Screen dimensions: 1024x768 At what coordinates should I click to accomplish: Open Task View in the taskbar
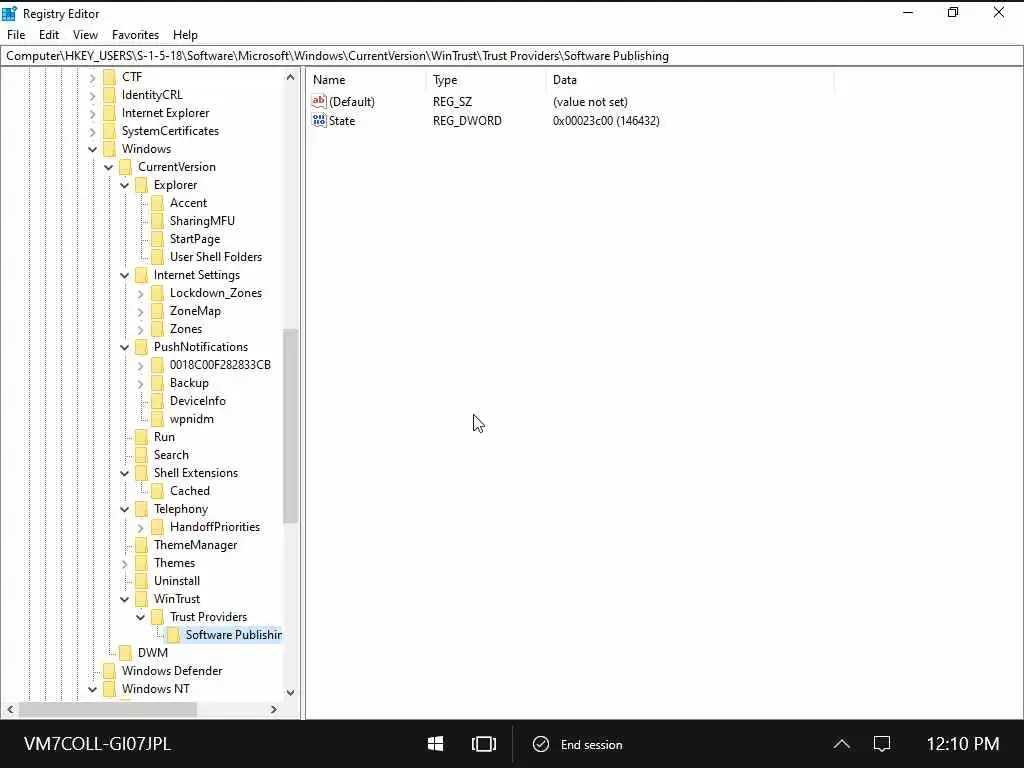[484, 744]
